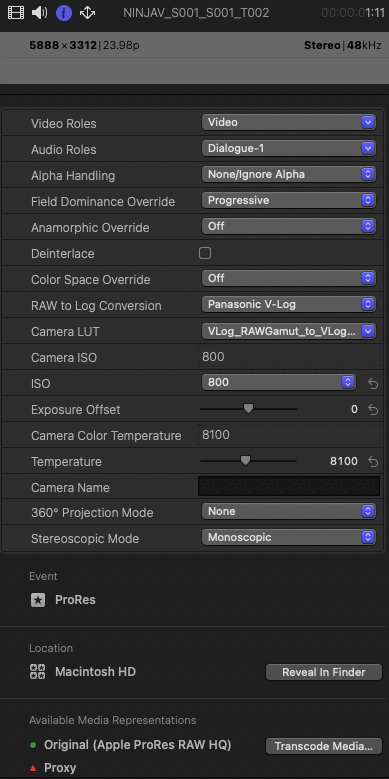Reset Temperature with its arrow

click(x=373, y=462)
